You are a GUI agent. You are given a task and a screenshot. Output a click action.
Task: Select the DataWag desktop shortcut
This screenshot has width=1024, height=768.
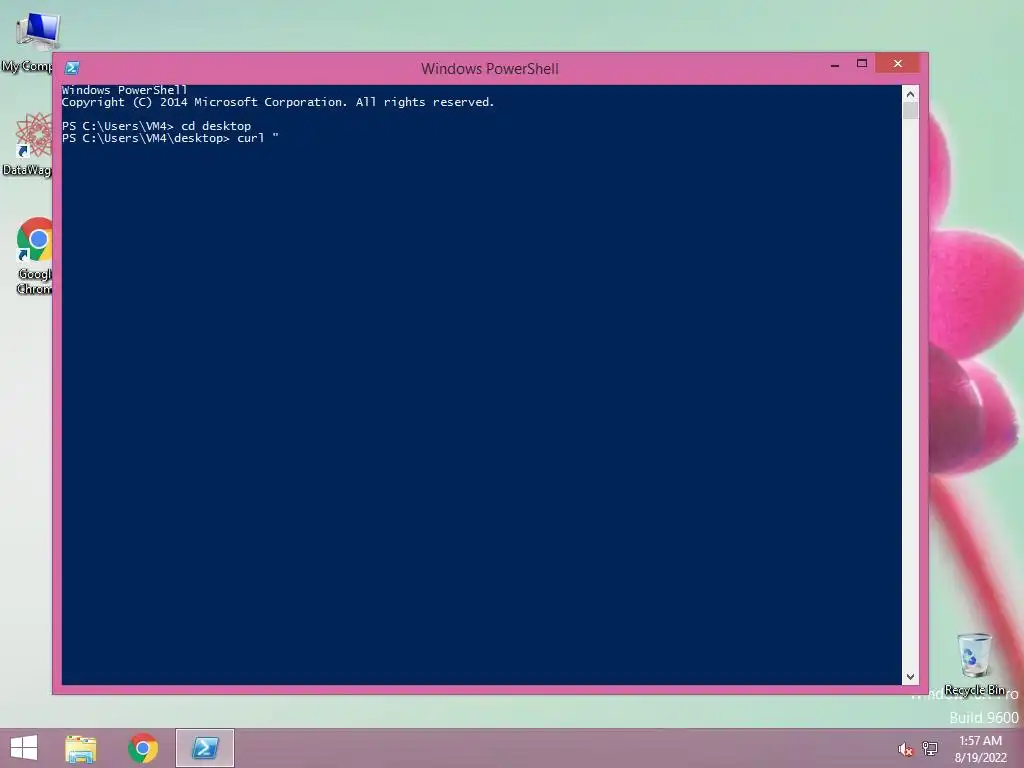(27, 144)
